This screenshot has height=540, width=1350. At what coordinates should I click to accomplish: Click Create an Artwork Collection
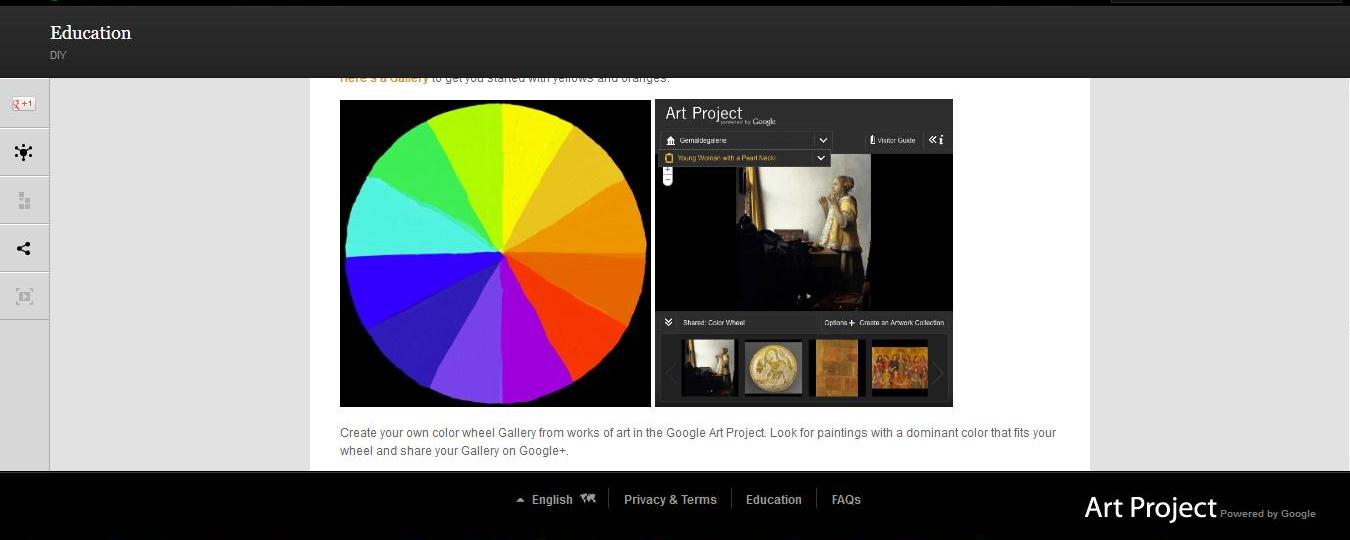901,323
